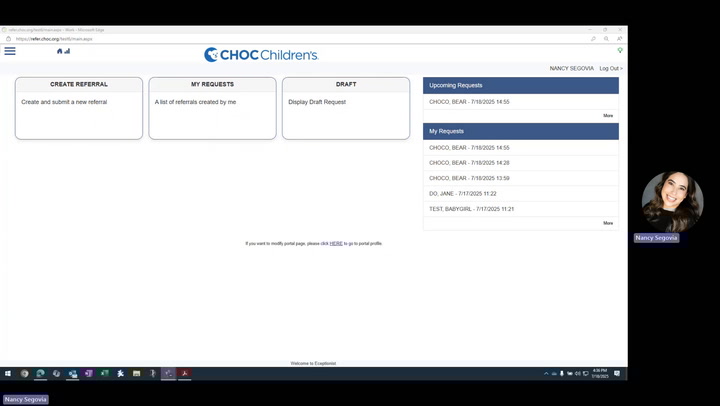This screenshot has width=720, height=406.
Task: Open Outlook from the taskbar
Action: (x=73, y=373)
